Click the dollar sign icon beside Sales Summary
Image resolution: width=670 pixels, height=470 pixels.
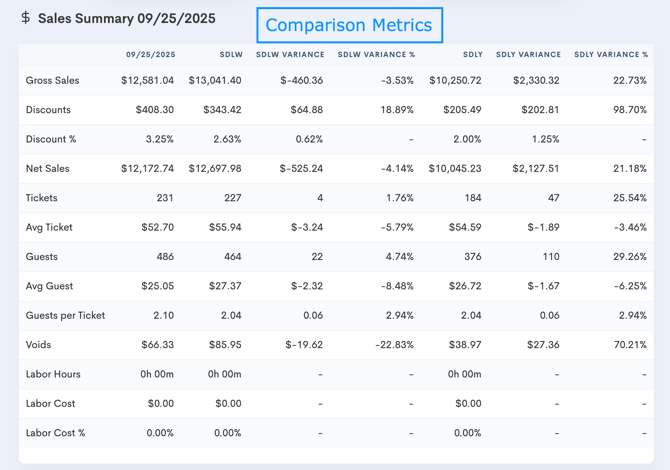tap(25, 18)
